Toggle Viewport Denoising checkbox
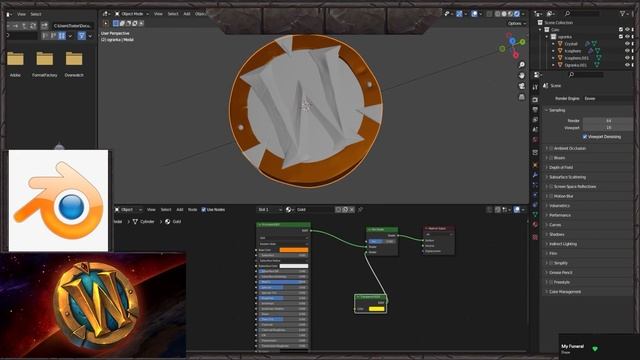 coord(585,136)
